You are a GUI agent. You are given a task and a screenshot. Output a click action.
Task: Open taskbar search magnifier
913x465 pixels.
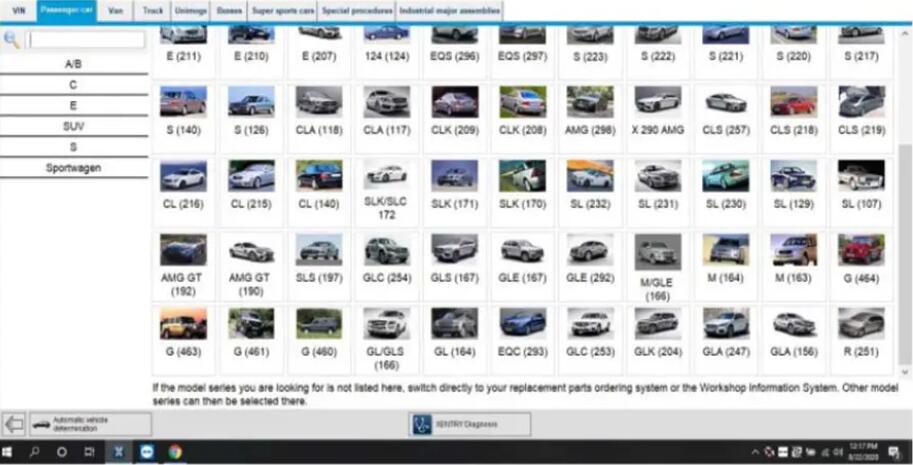[34, 452]
